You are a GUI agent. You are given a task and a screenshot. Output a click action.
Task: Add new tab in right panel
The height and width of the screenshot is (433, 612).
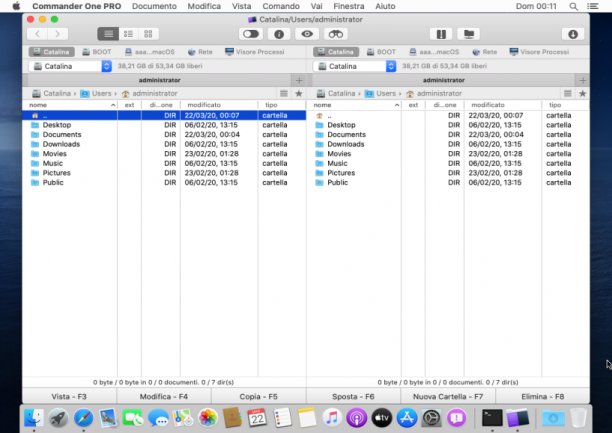583,80
